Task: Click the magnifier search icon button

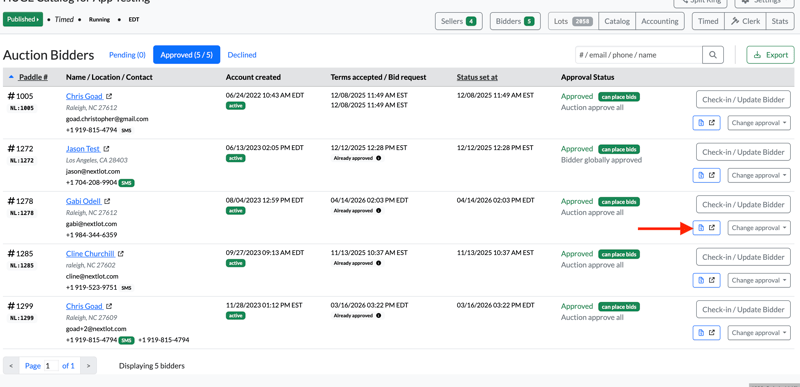Action: [x=713, y=55]
